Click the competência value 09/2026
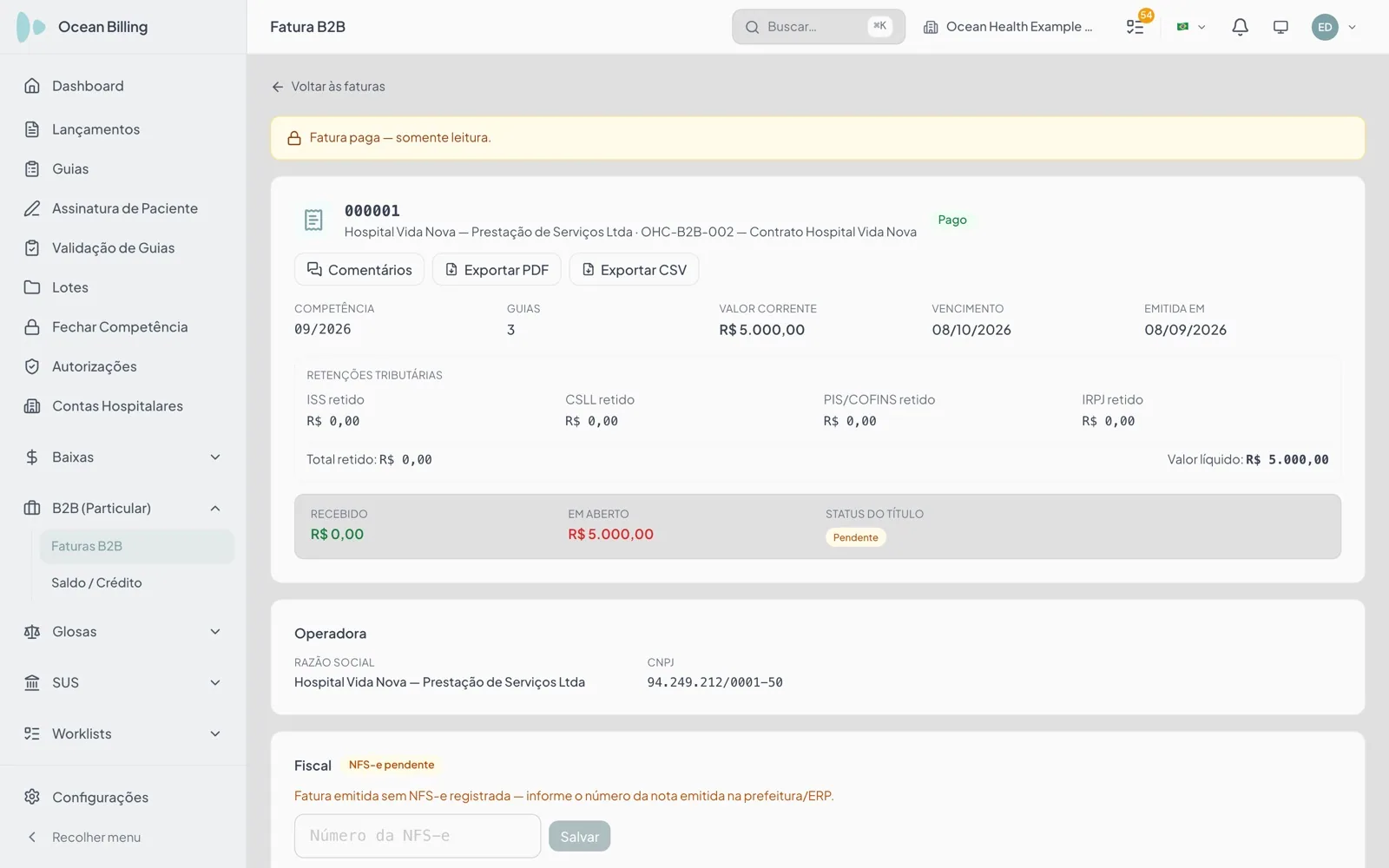The height and width of the screenshot is (868, 1389). tap(323, 330)
